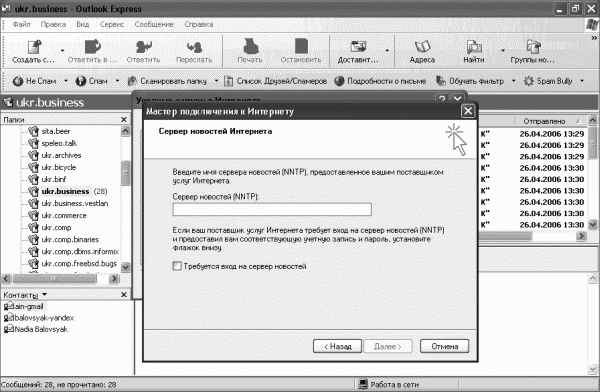The width and height of the screenshot is (600, 392).
Task: Click the message list scroll-right arrow
Action: pyautogui.click(x=581, y=236)
